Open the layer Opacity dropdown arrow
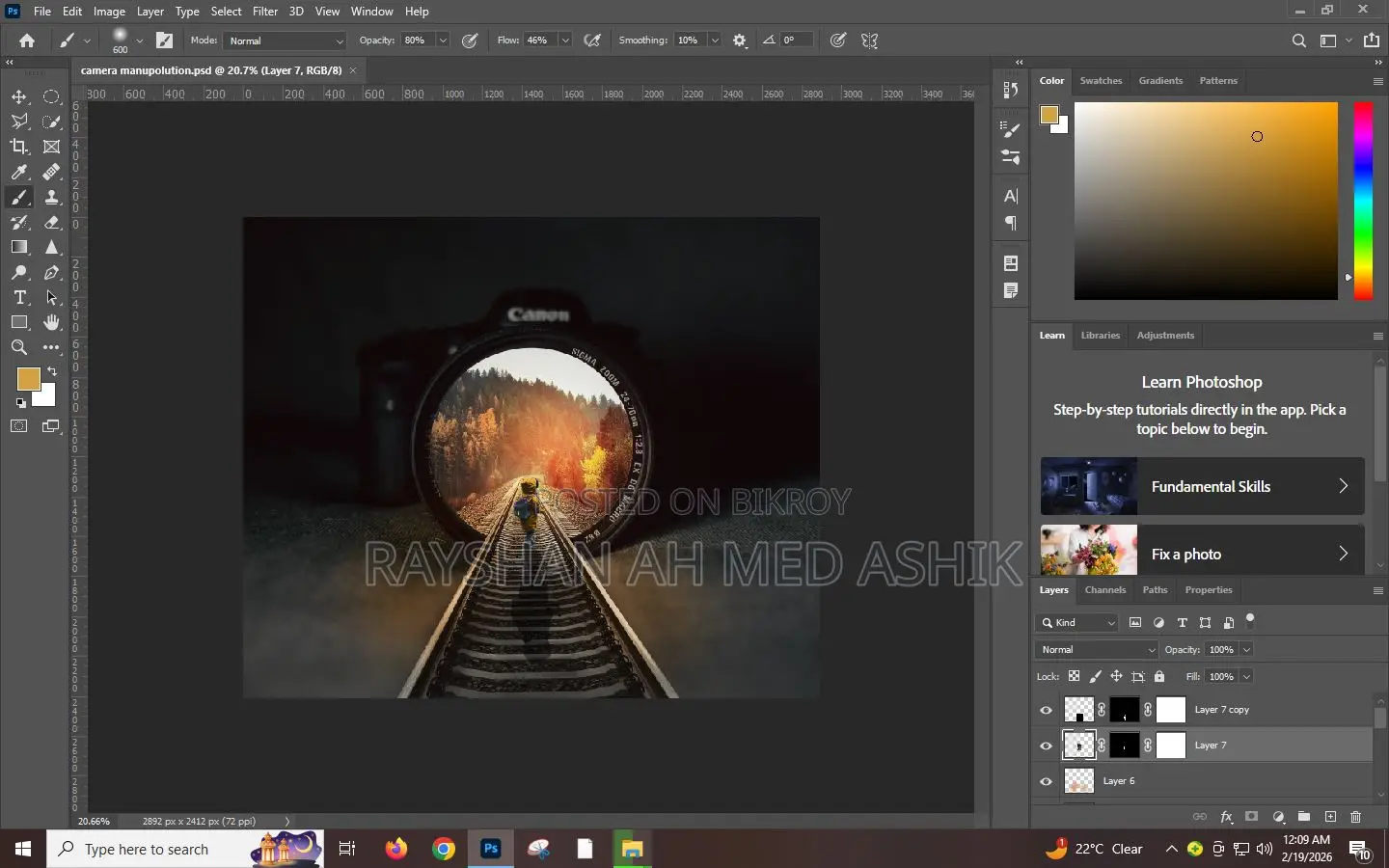Viewport: 1389px width, 868px height. pos(1246,649)
